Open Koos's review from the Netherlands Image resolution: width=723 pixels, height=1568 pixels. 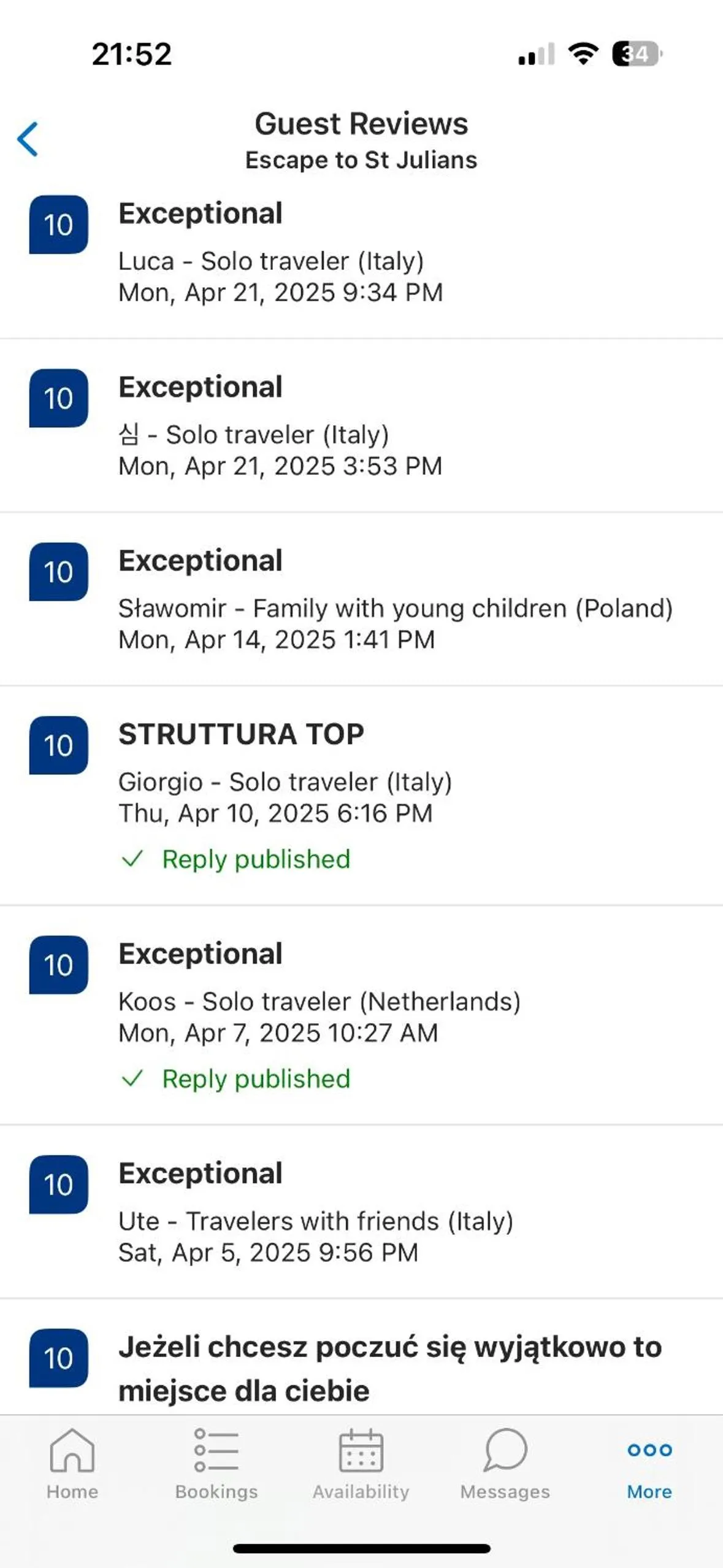[x=319, y=1001]
